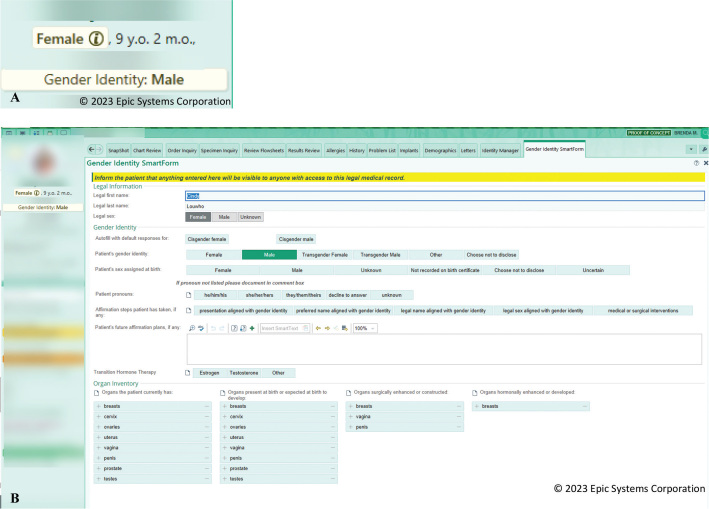This screenshot has height=509, width=709.
Task: Click the Legal first name input field
Action: (x=445, y=196)
